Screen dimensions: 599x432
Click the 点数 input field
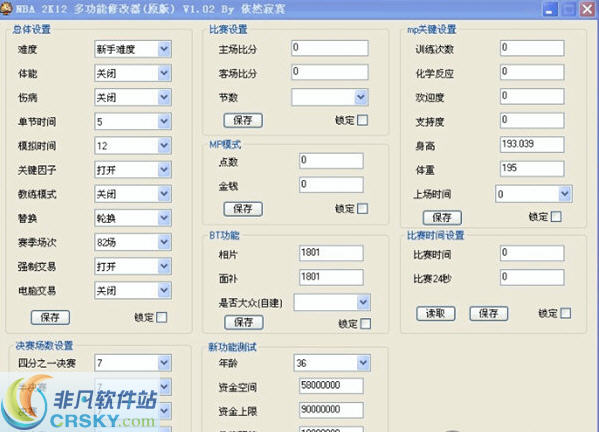[x=331, y=161]
